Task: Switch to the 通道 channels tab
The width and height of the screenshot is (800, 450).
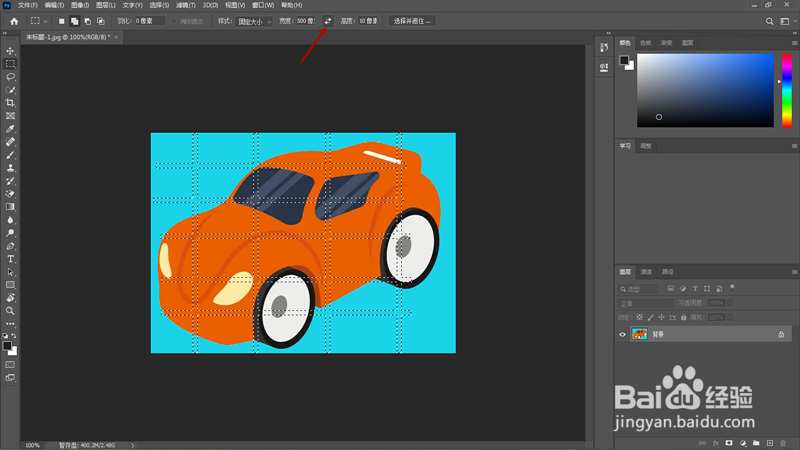Action: point(647,272)
